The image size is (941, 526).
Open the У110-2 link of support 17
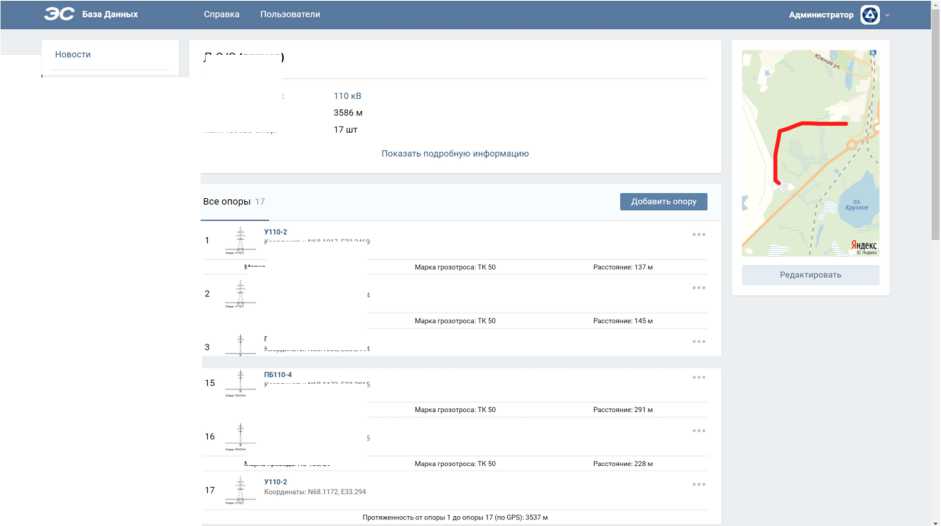coord(275,482)
